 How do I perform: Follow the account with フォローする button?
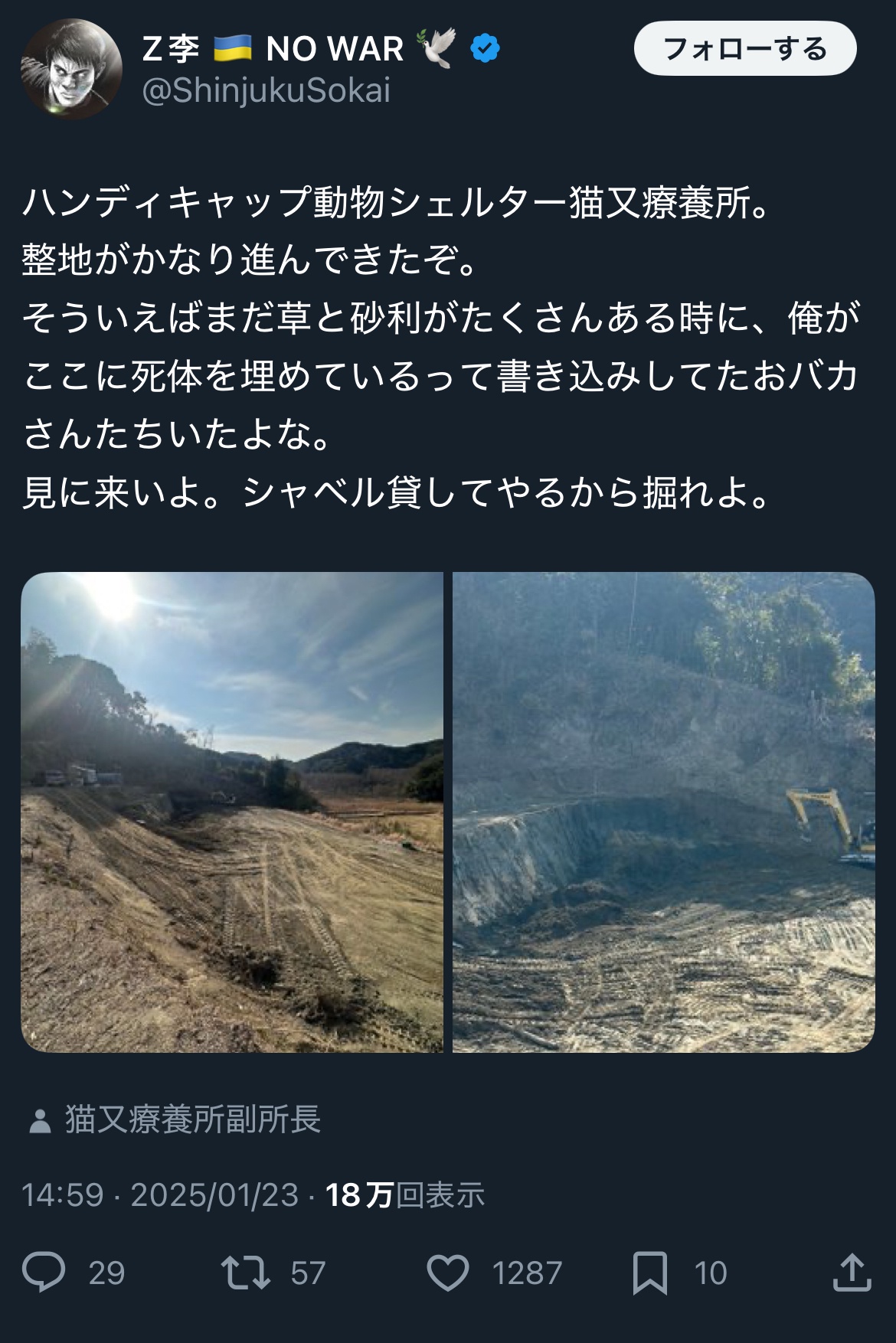coord(745,48)
